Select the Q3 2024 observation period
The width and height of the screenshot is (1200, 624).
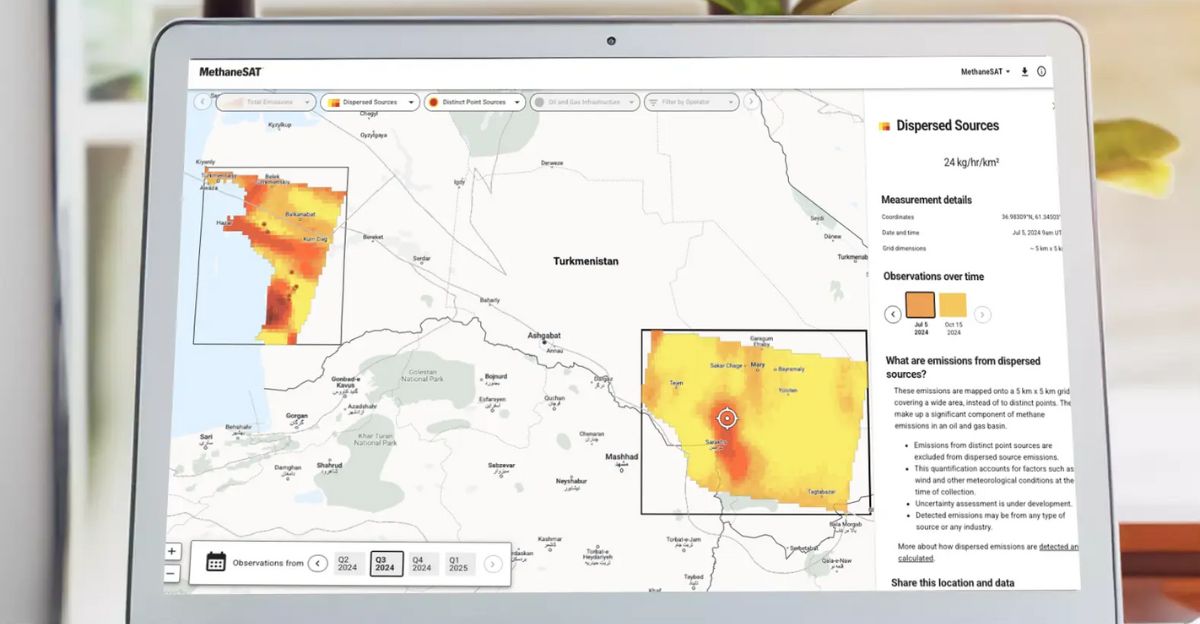tap(386, 563)
